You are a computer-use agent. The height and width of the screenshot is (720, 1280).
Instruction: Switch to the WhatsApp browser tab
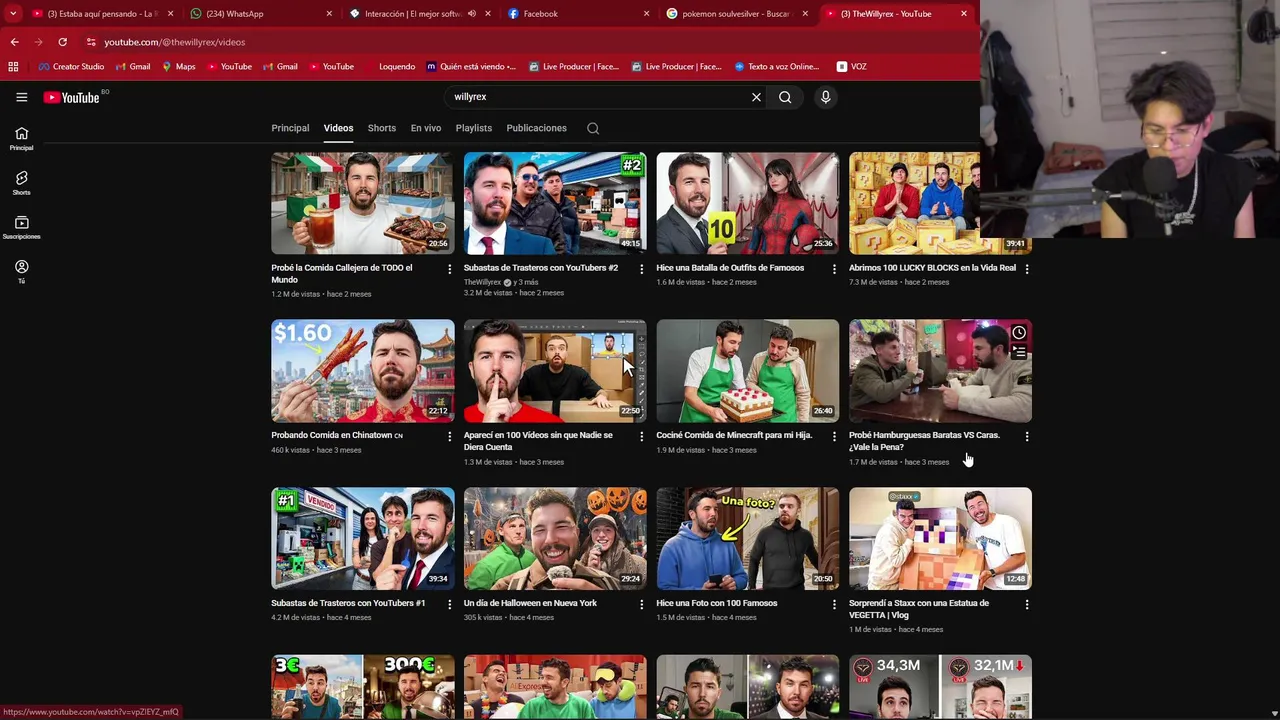coord(260,14)
